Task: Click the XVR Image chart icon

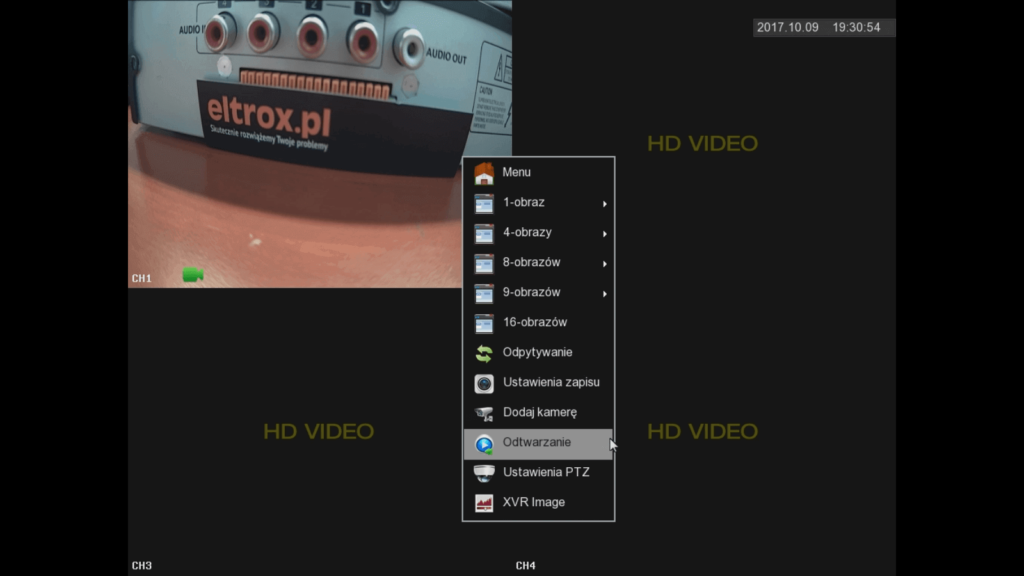Action: [484, 503]
